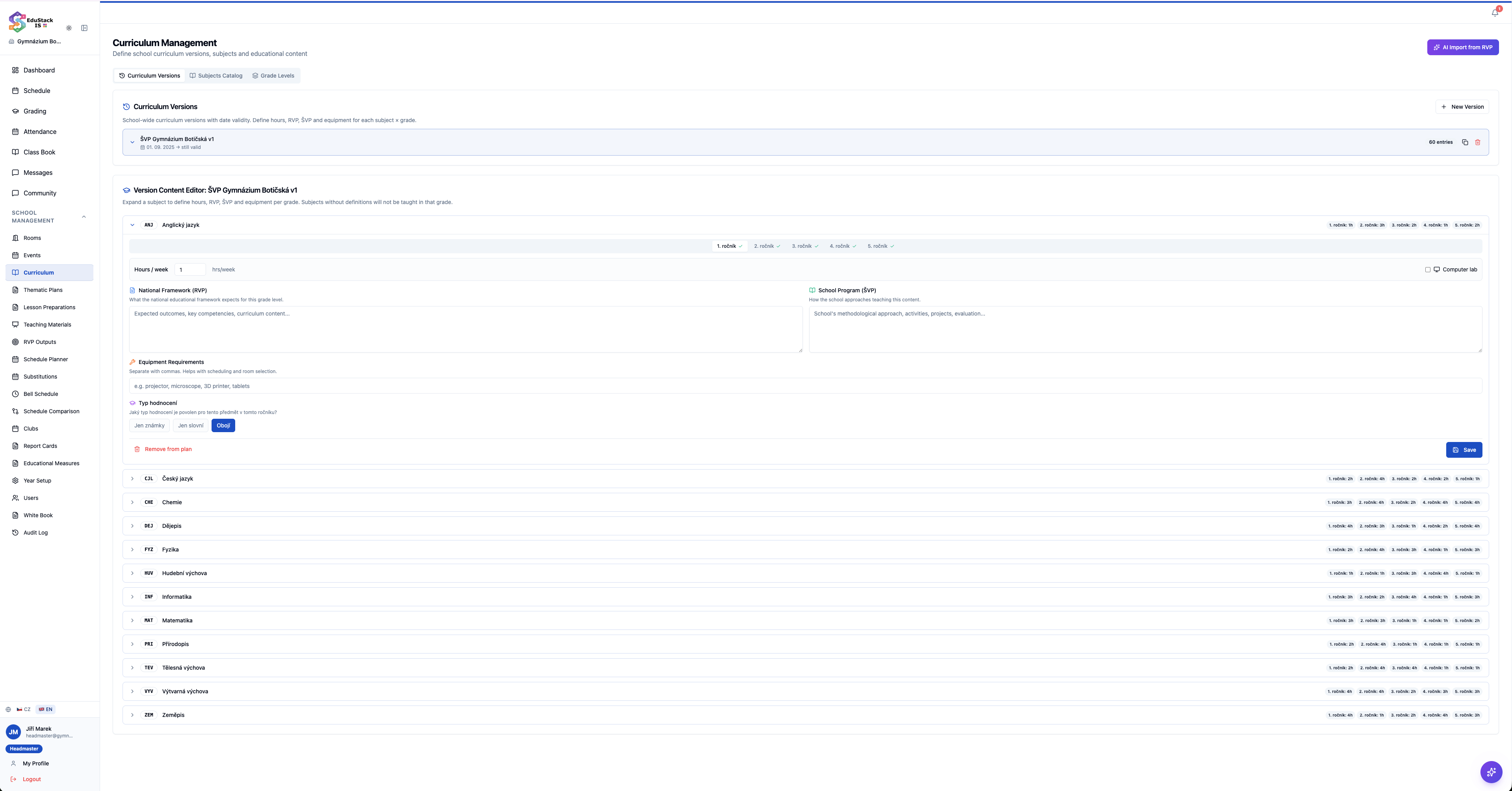Save the subject grade settings
Viewport: 1512px width, 791px height.
pyautogui.click(x=1464, y=450)
